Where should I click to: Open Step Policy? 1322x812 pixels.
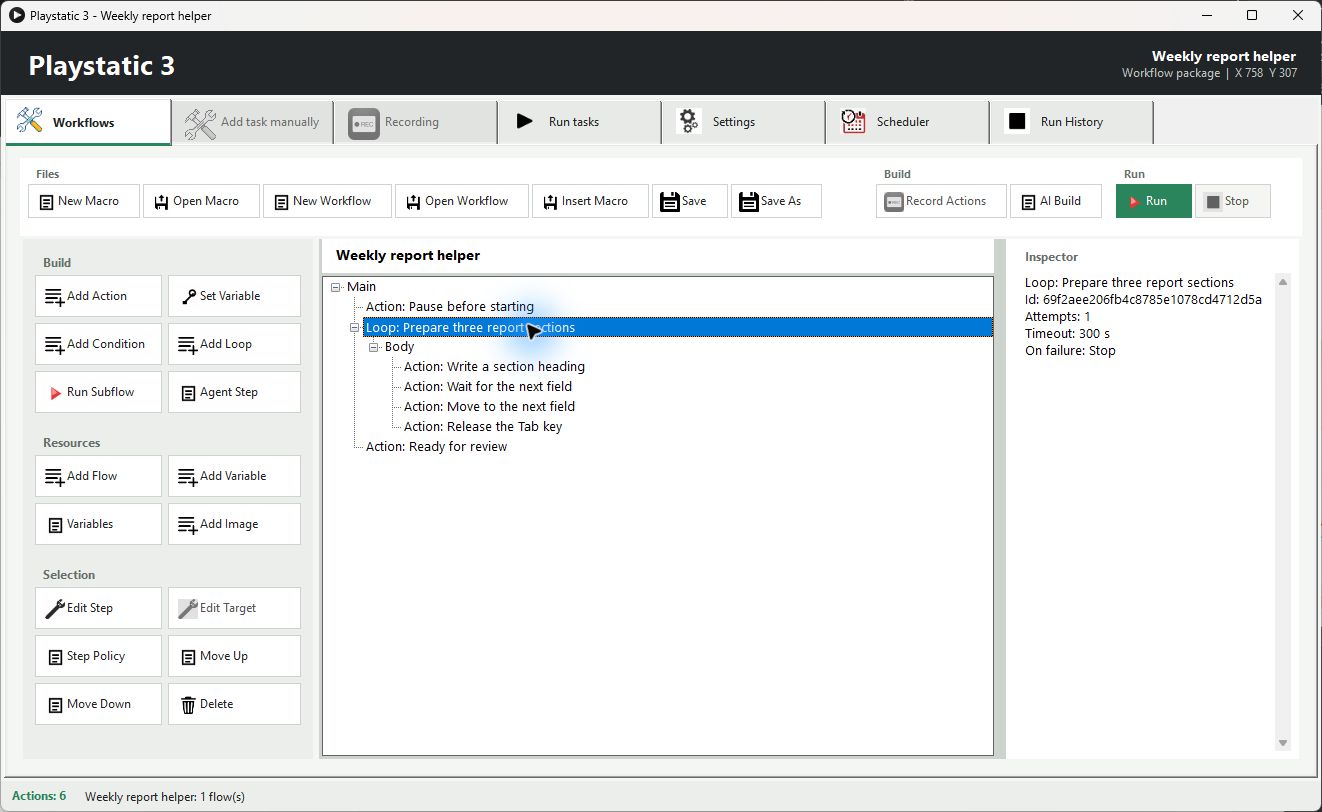pos(98,656)
